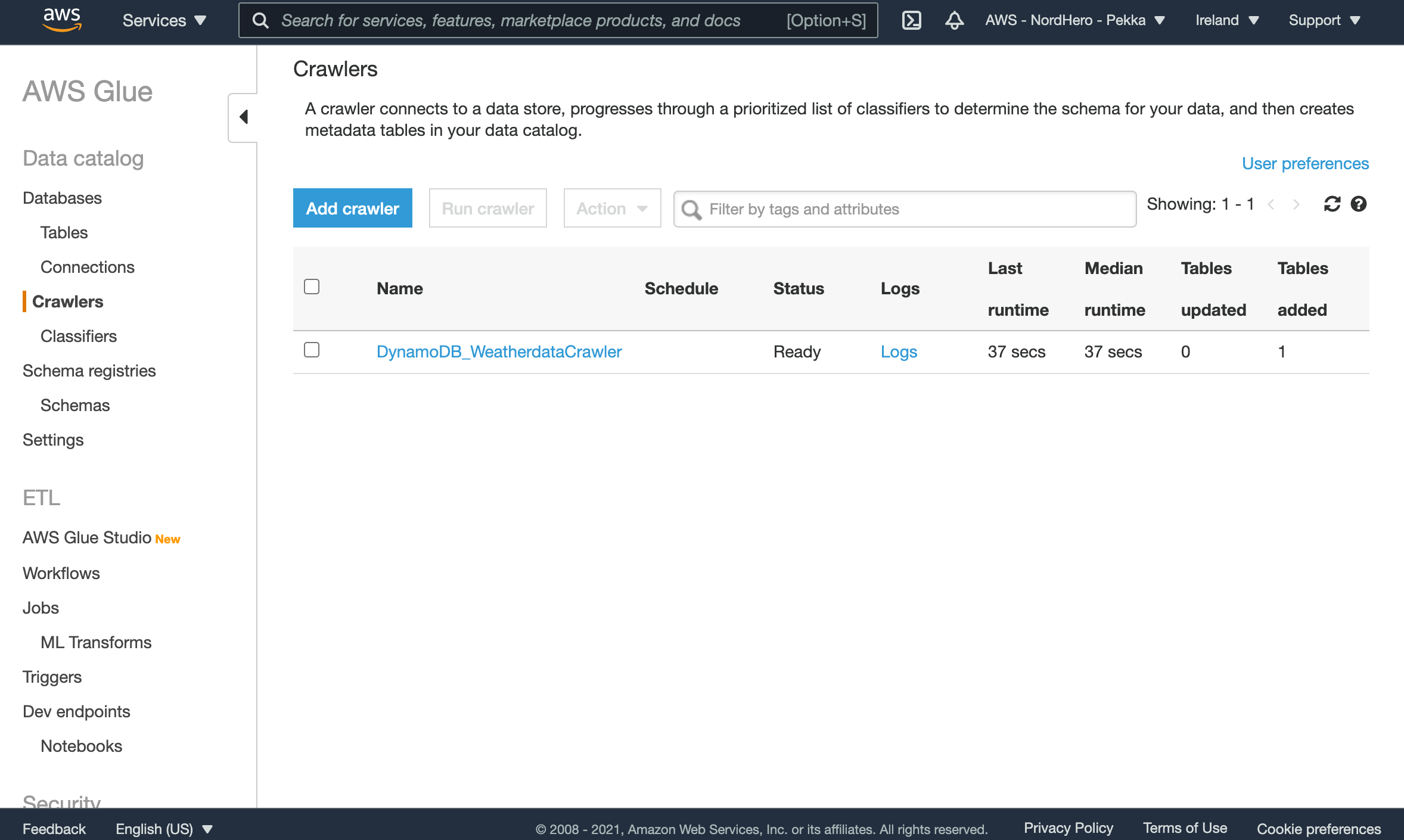Select Crawlers in the sidebar

pyautogui.click(x=67, y=301)
